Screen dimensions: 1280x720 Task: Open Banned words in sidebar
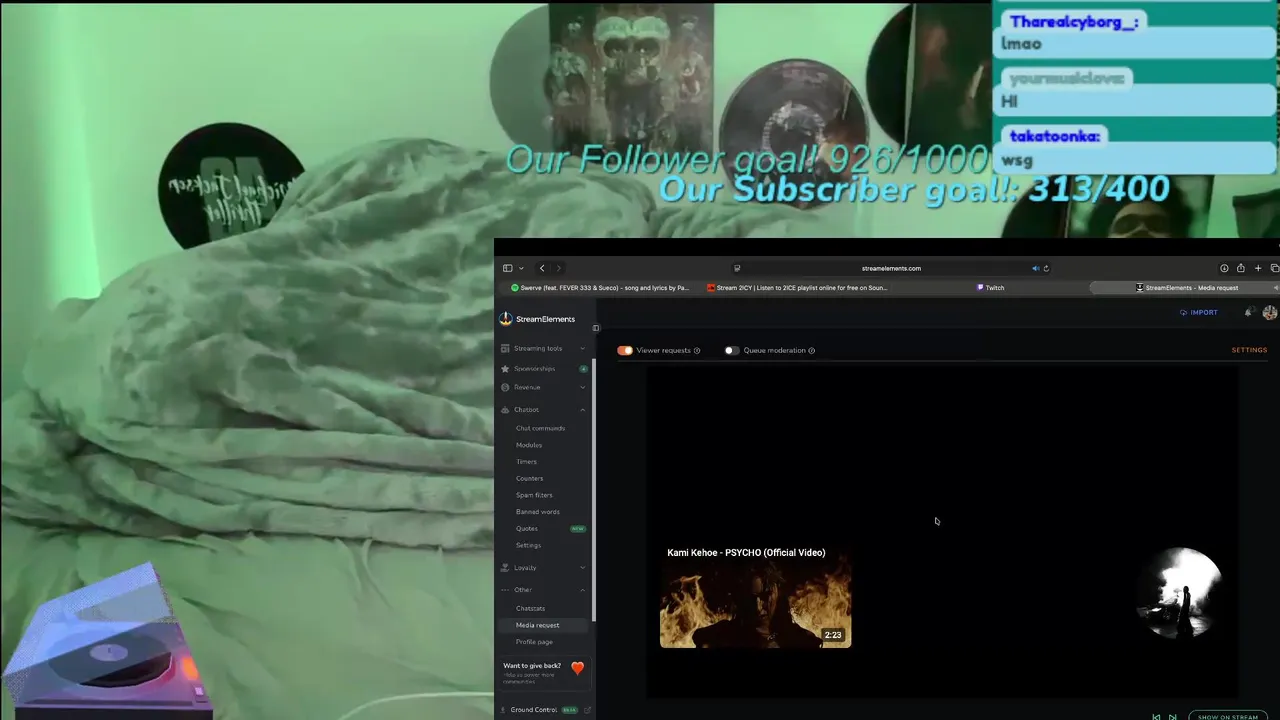click(537, 512)
